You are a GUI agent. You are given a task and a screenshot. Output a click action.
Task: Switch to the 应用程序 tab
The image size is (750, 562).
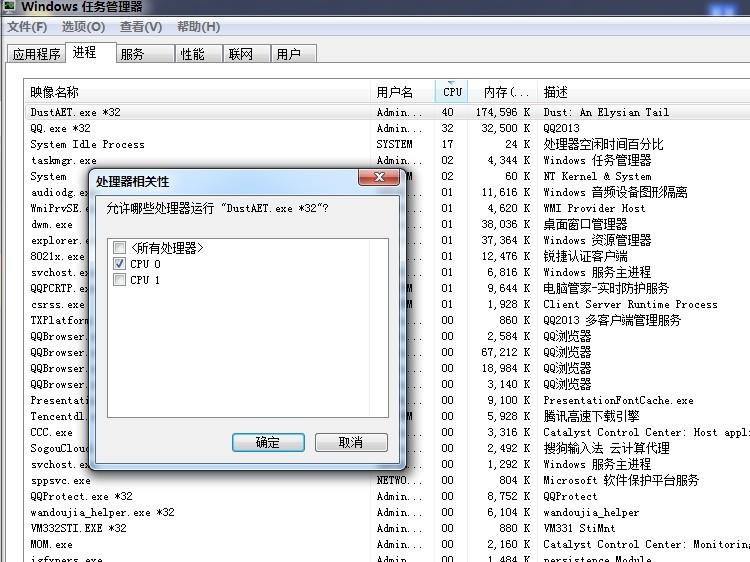[x=36, y=54]
